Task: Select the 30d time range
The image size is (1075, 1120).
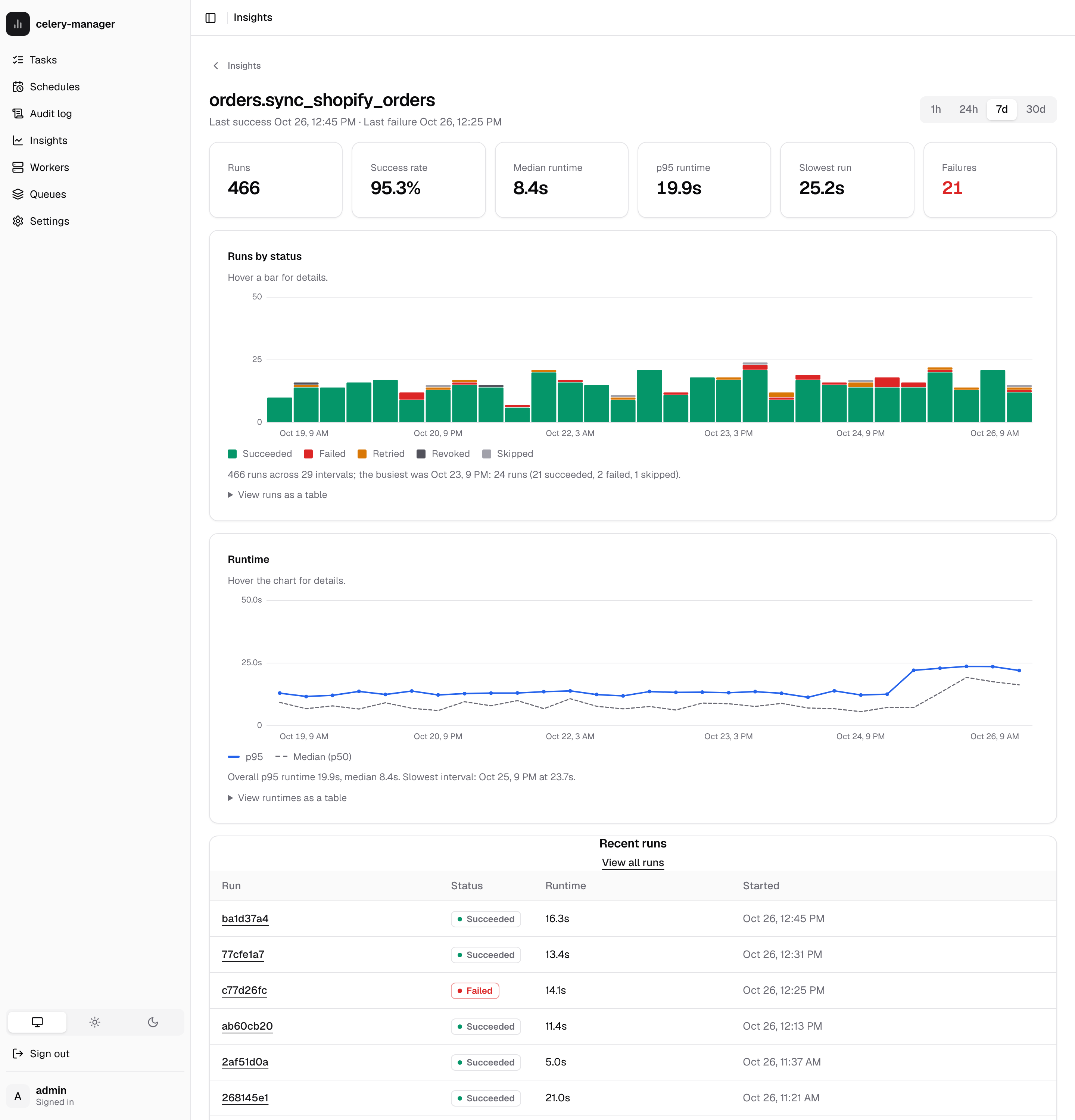Action: click(x=1035, y=109)
